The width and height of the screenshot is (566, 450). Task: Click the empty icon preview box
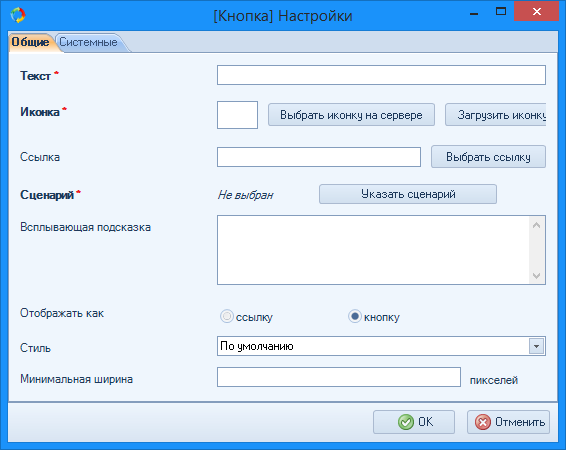tap(237, 115)
